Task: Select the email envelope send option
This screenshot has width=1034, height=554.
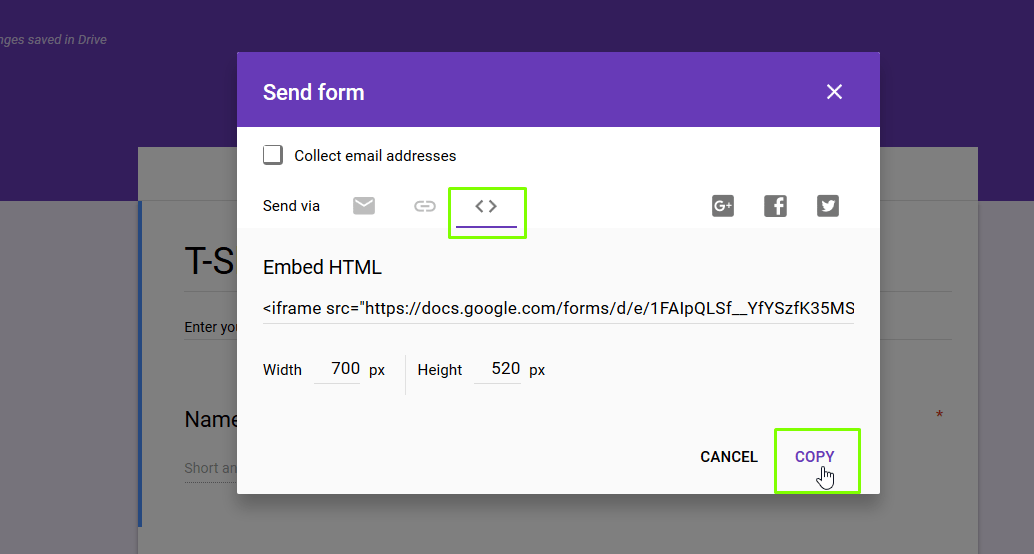Action: (x=363, y=206)
